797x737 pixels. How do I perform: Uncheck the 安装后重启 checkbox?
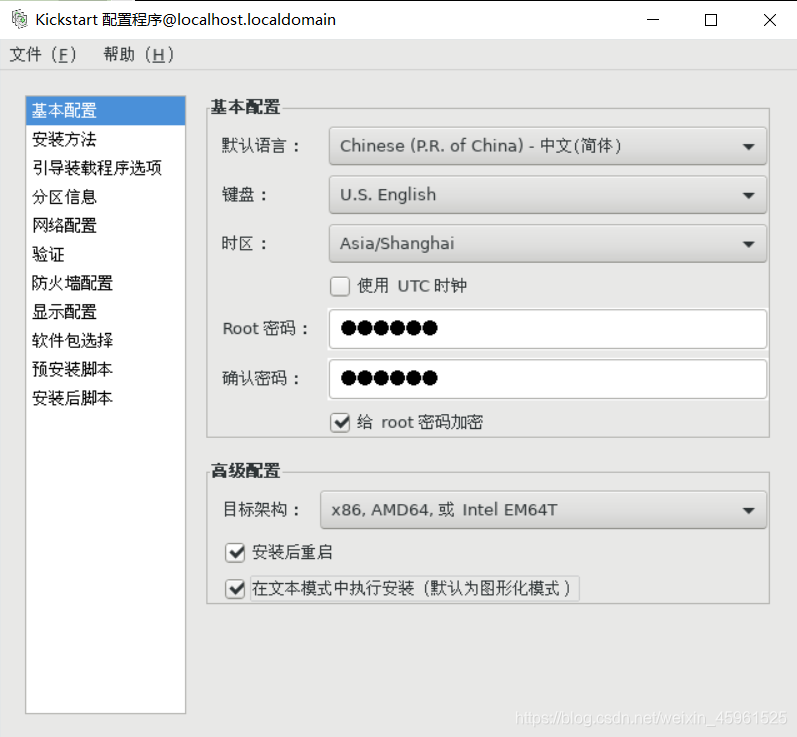pyautogui.click(x=235, y=552)
